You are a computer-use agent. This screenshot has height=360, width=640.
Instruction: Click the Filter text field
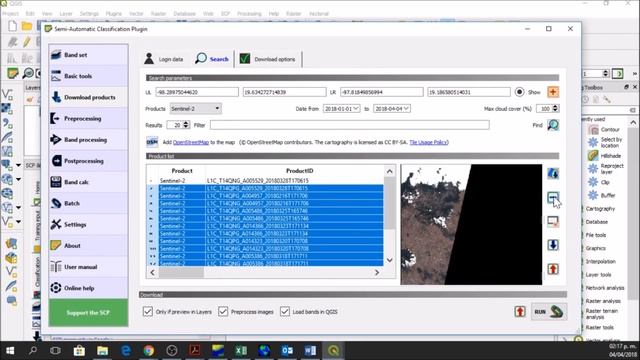[x=349, y=125]
